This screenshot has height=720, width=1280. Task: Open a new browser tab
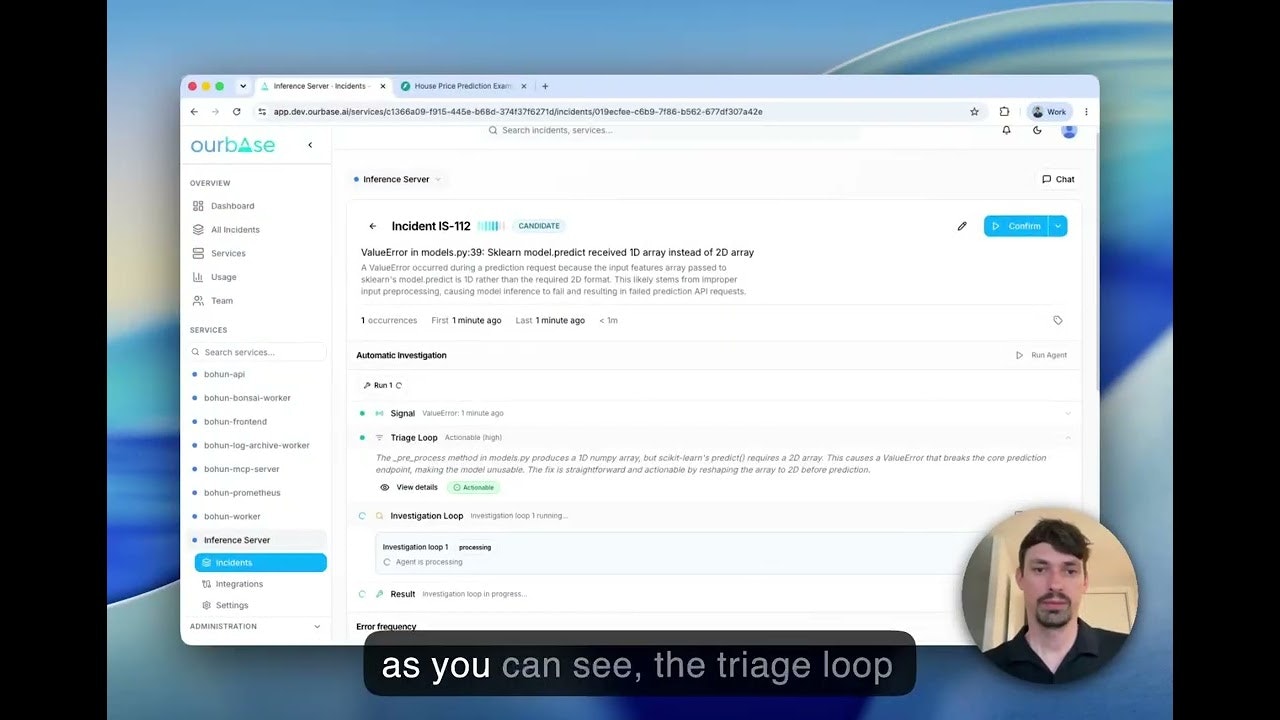545,86
